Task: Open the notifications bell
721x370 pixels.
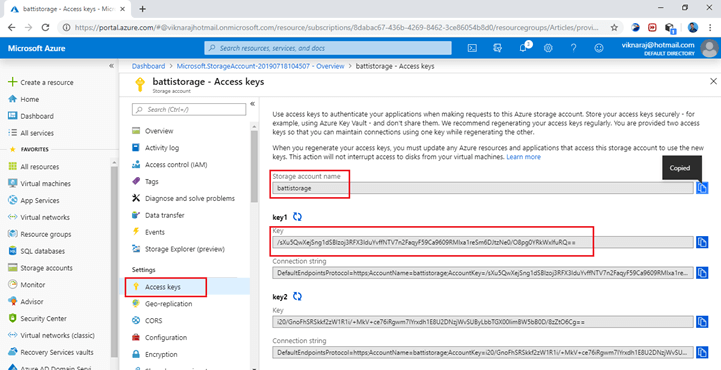Action: 523,48
